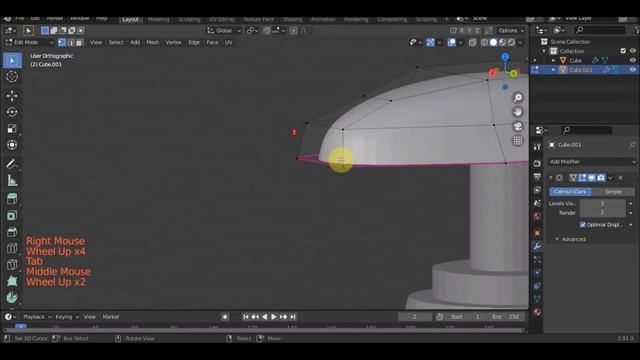Open the Object Data properties tab
Viewport: 640px width, 360px height.
coord(537,299)
